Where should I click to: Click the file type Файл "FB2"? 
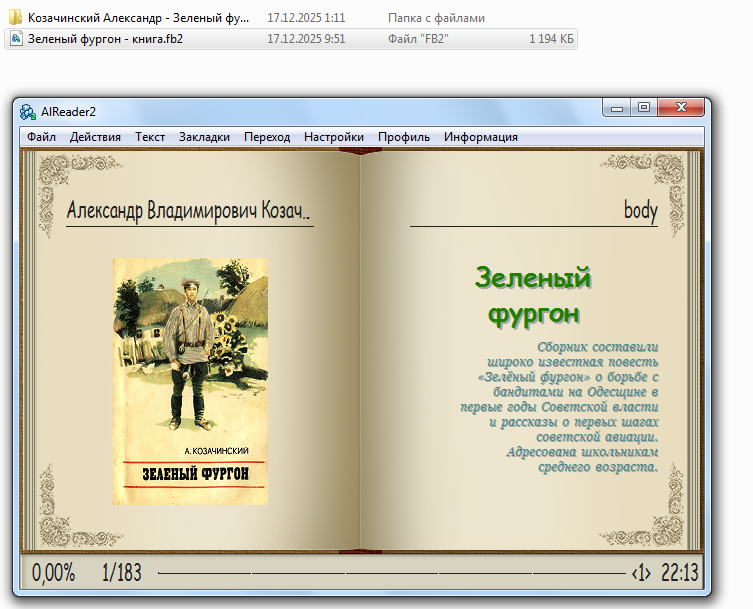click(x=418, y=39)
